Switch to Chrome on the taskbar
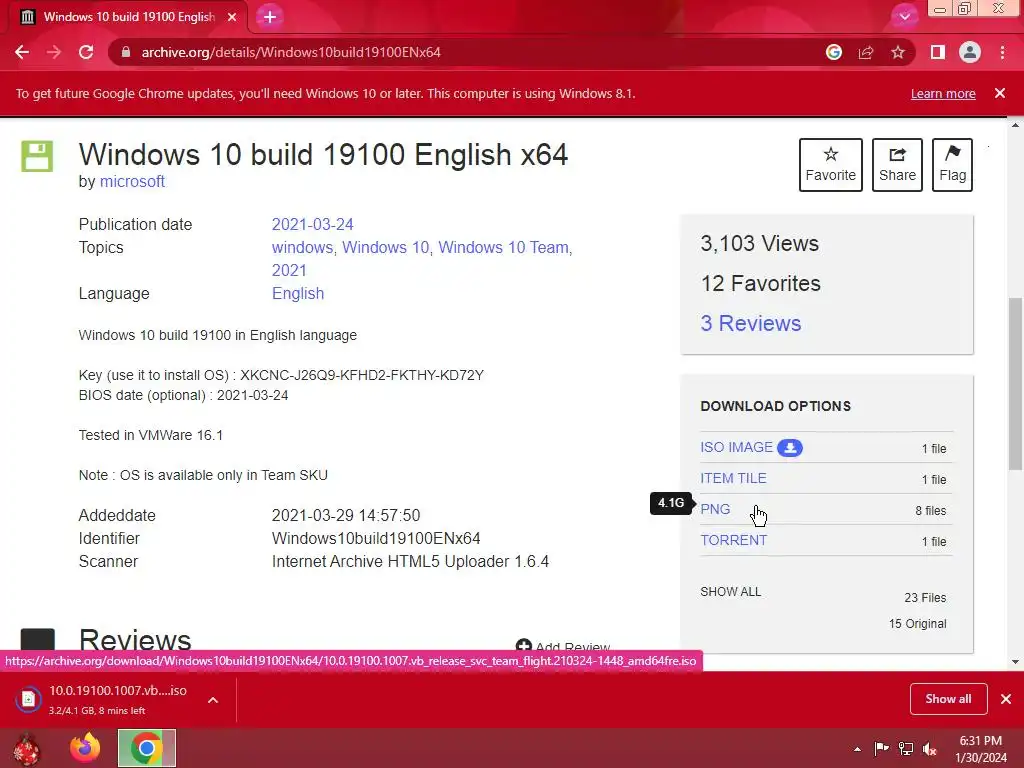This screenshot has width=1024, height=768. point(147,748)
